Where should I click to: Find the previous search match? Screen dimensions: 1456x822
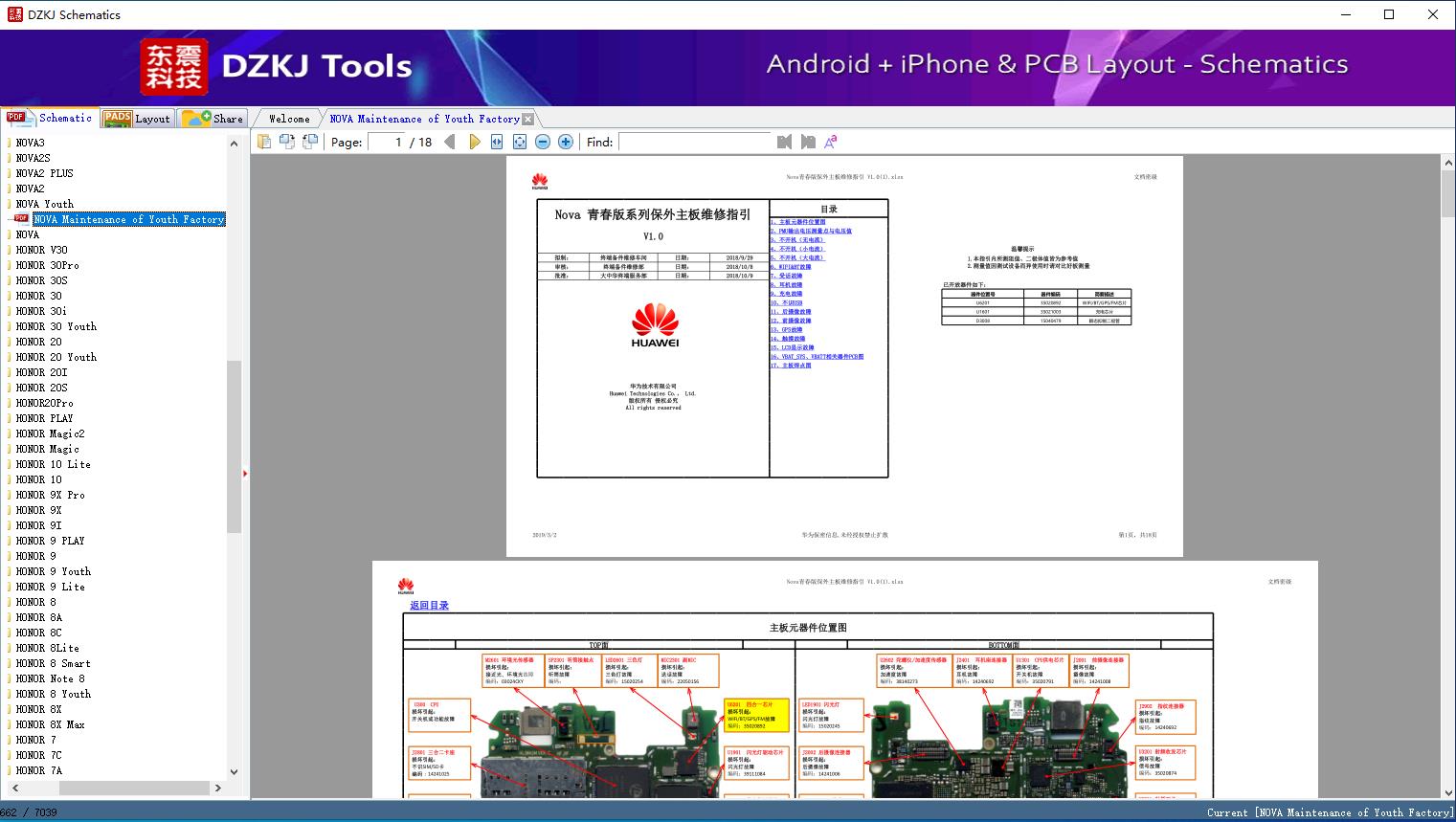(785, 142)
